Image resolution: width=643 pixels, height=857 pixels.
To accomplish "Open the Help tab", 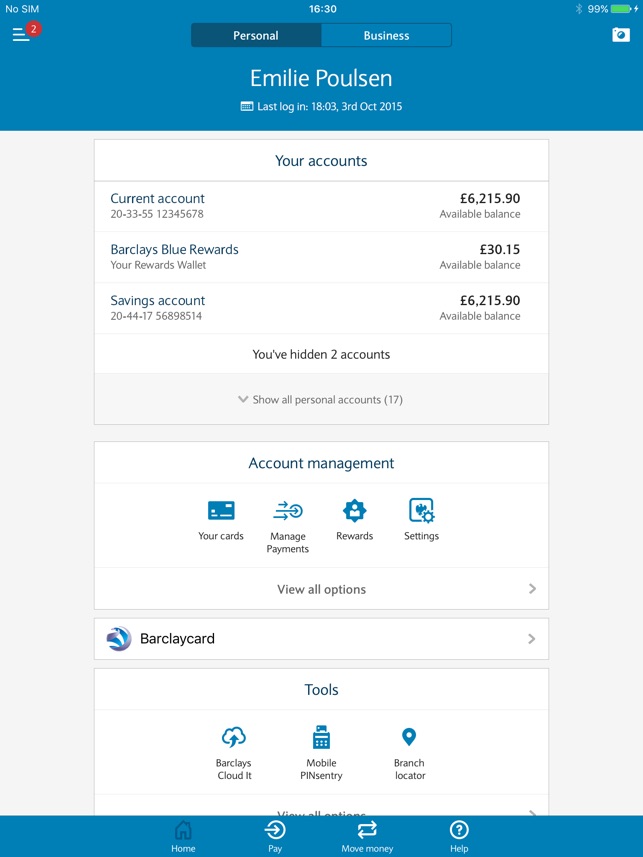I will (x=459, y=836).
